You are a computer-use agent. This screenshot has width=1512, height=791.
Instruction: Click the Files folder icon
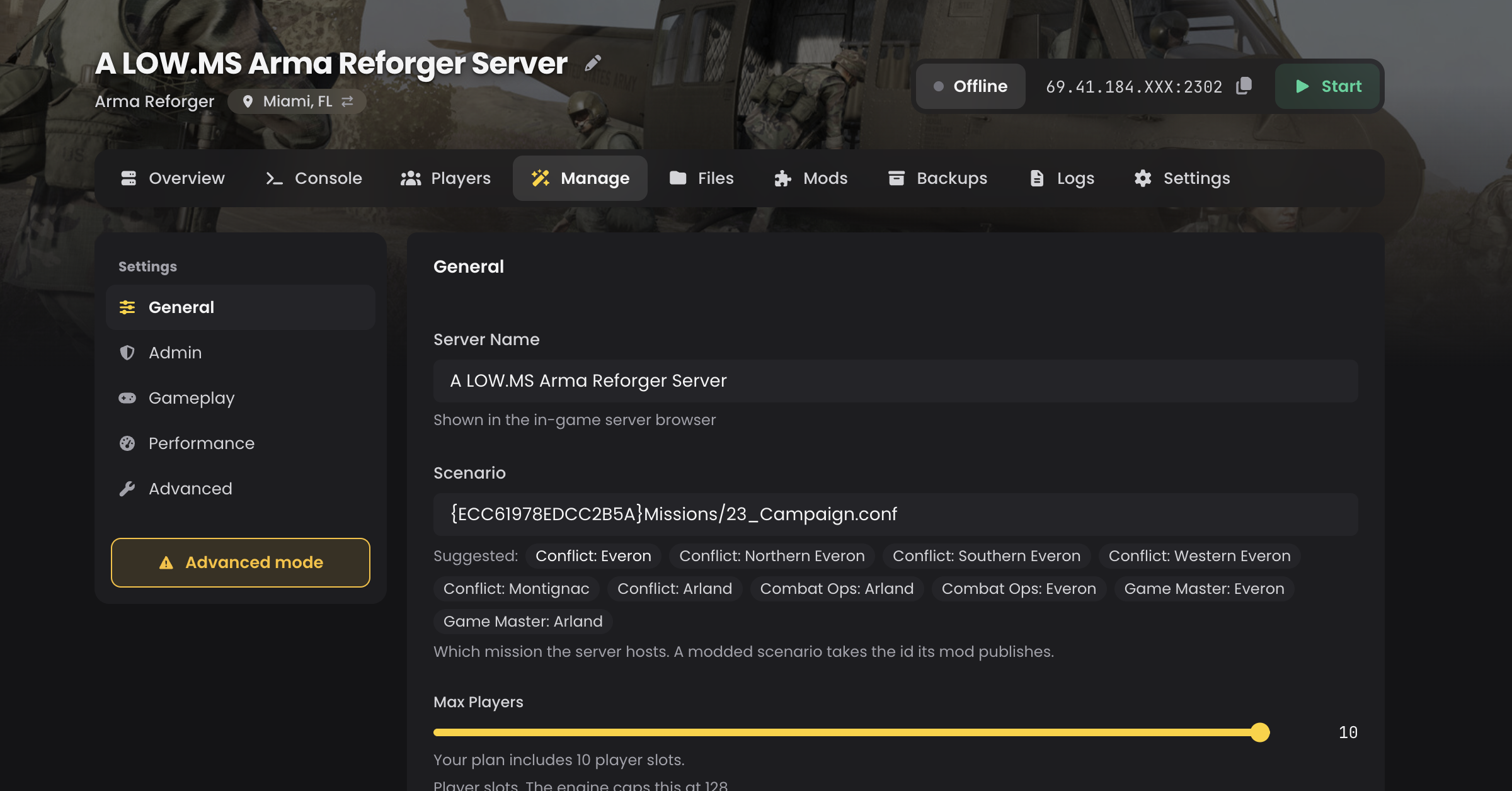(x=678, y=178)
